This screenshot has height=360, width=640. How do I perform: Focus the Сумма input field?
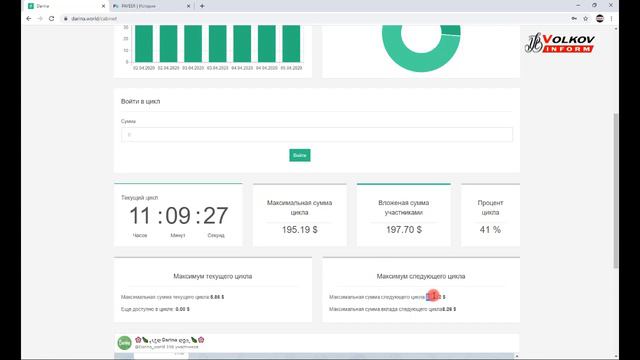pyautogui.click(x=317, y=135)
